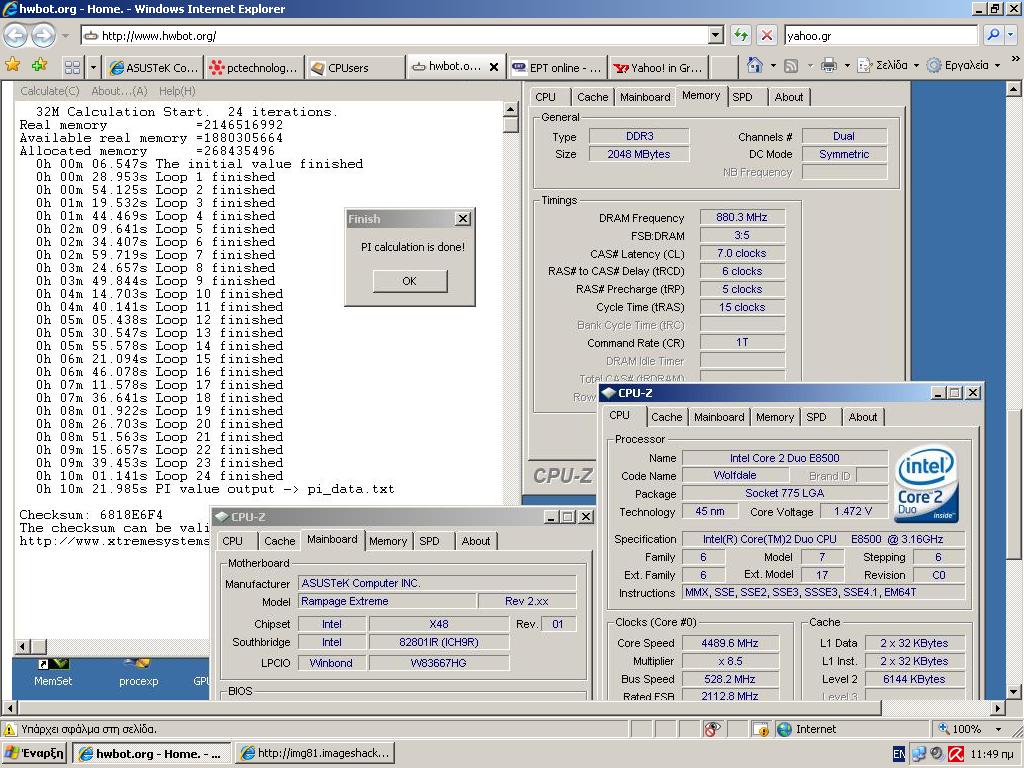The height and width of the screenshot is (768, 1024).
Task: Open the zoom level dropdown arrow
Action: point(998,729)
